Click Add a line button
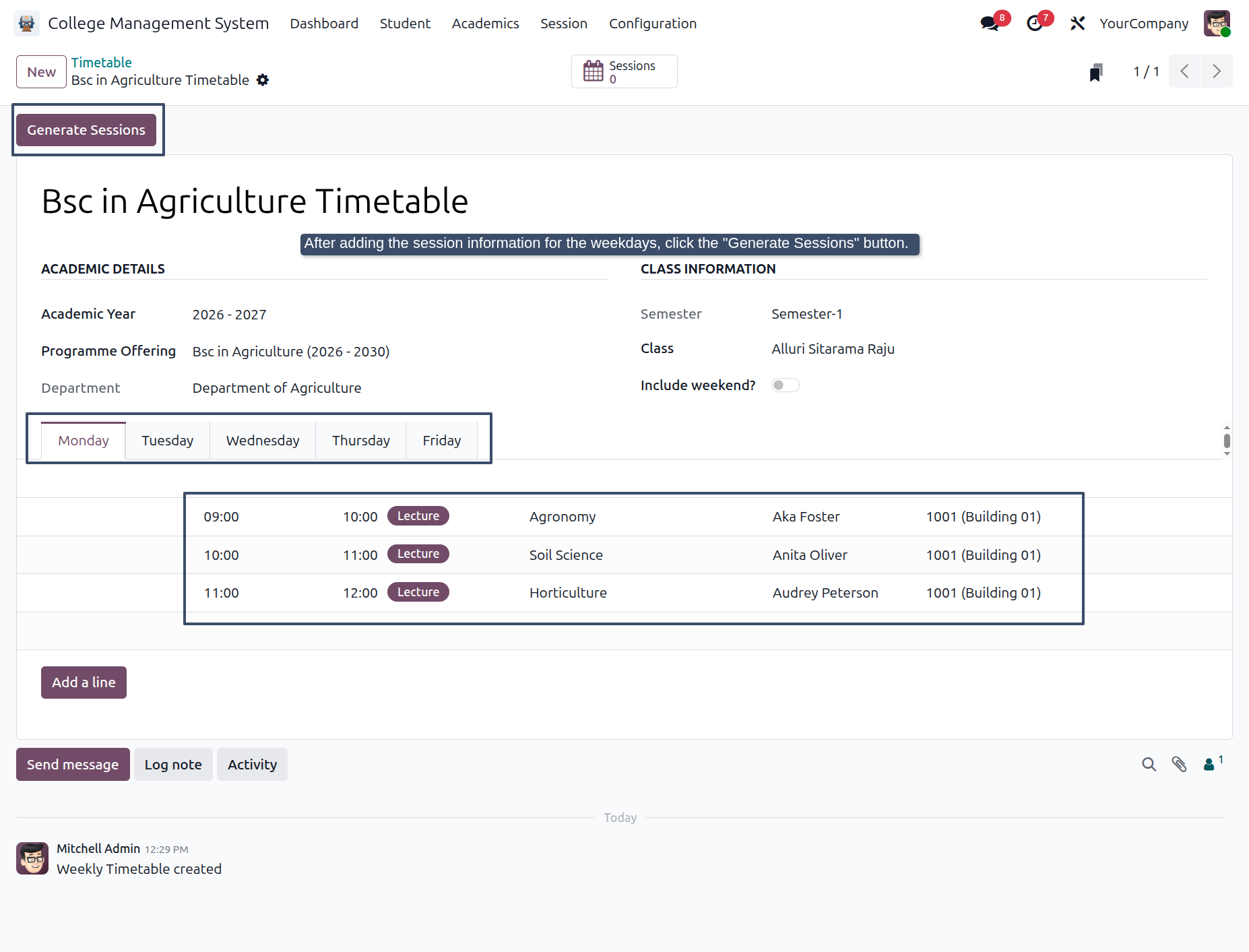 coord(84,683)
